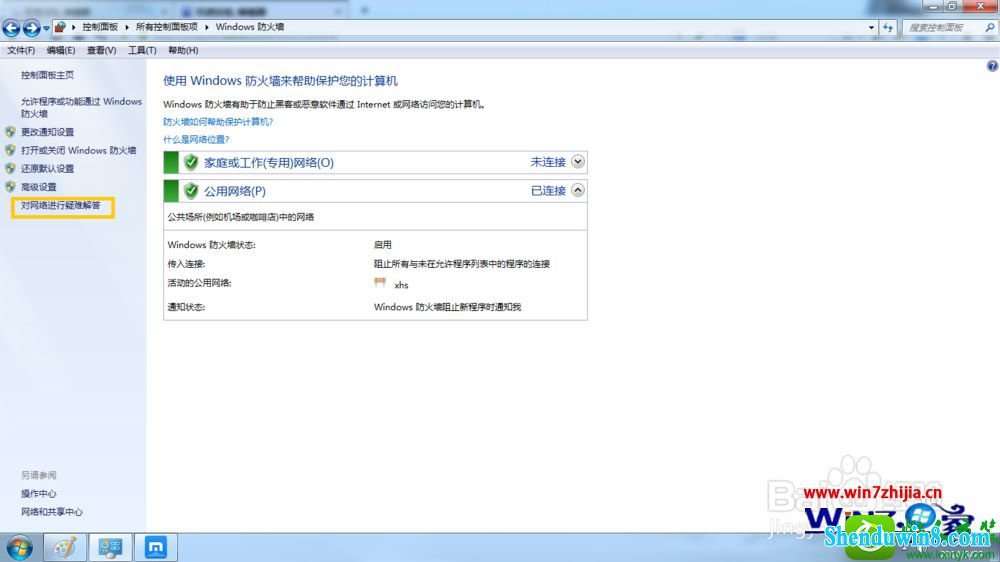Select the xhs network name text
Screen dimensions: 1000x562
pos(401,285)
